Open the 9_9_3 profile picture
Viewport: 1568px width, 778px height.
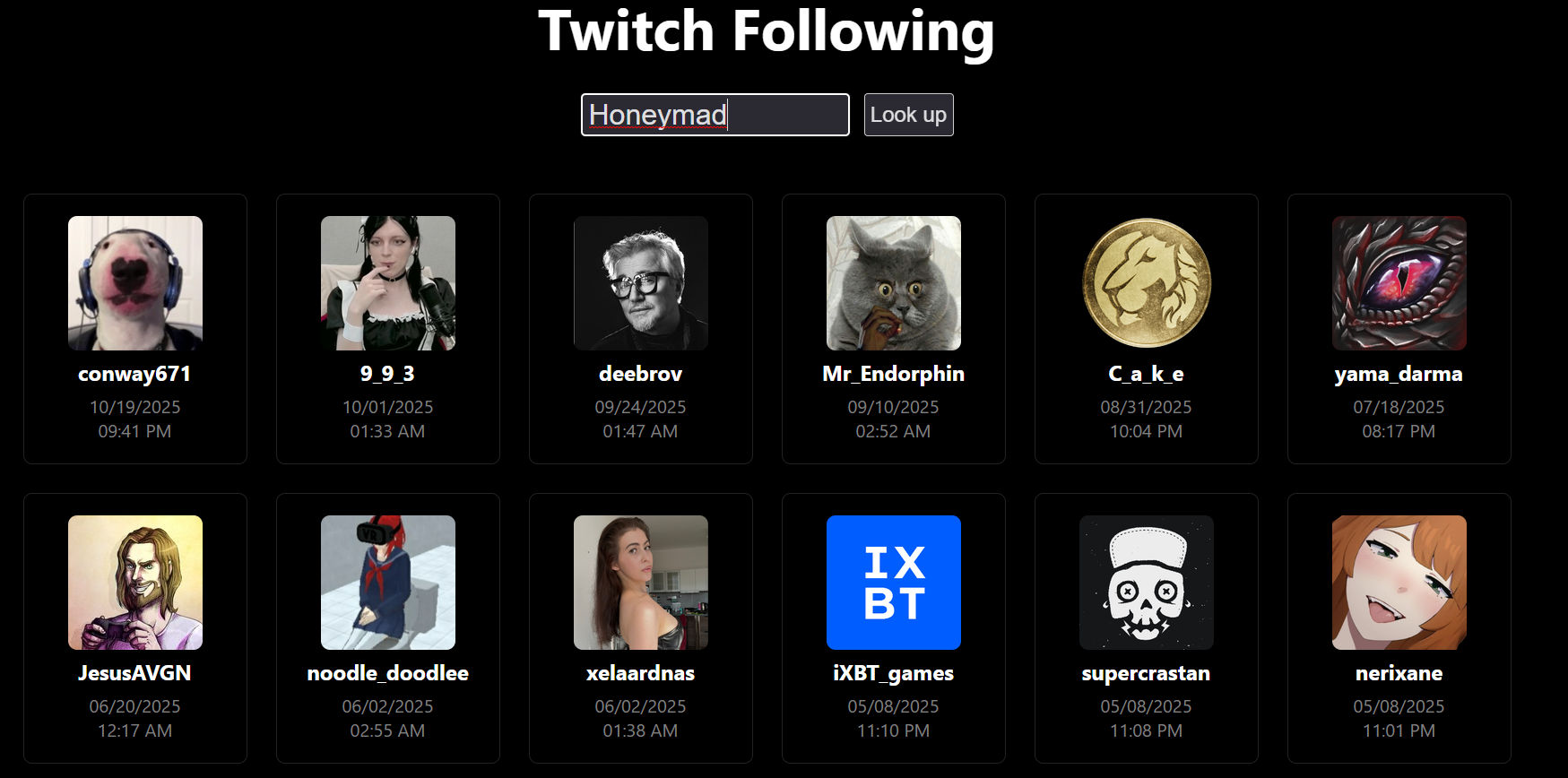(x=388, y=283)
